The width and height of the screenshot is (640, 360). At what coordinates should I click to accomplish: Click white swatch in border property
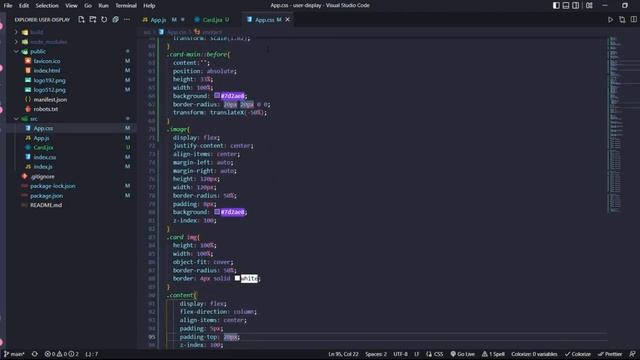237,278
